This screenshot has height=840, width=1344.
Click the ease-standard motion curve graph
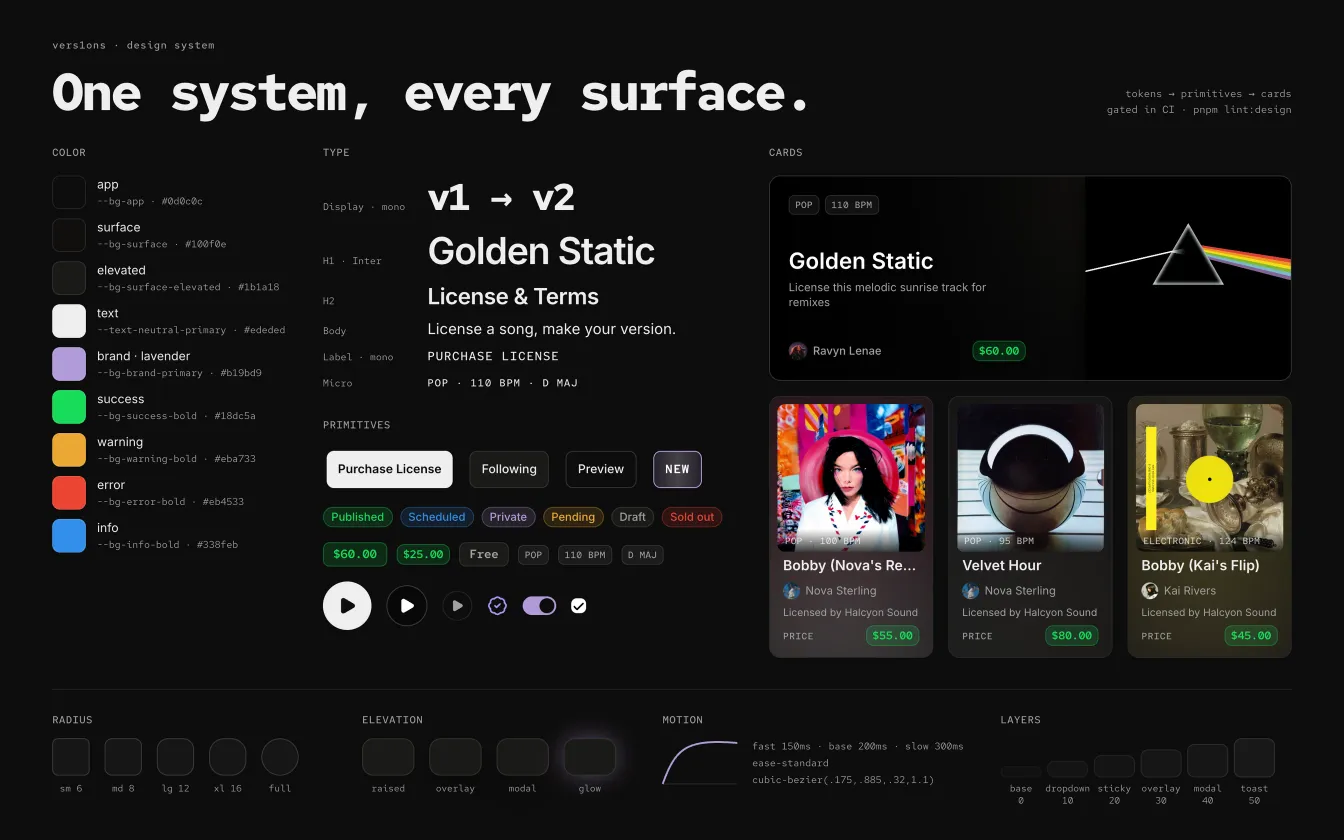coord(700,762)
